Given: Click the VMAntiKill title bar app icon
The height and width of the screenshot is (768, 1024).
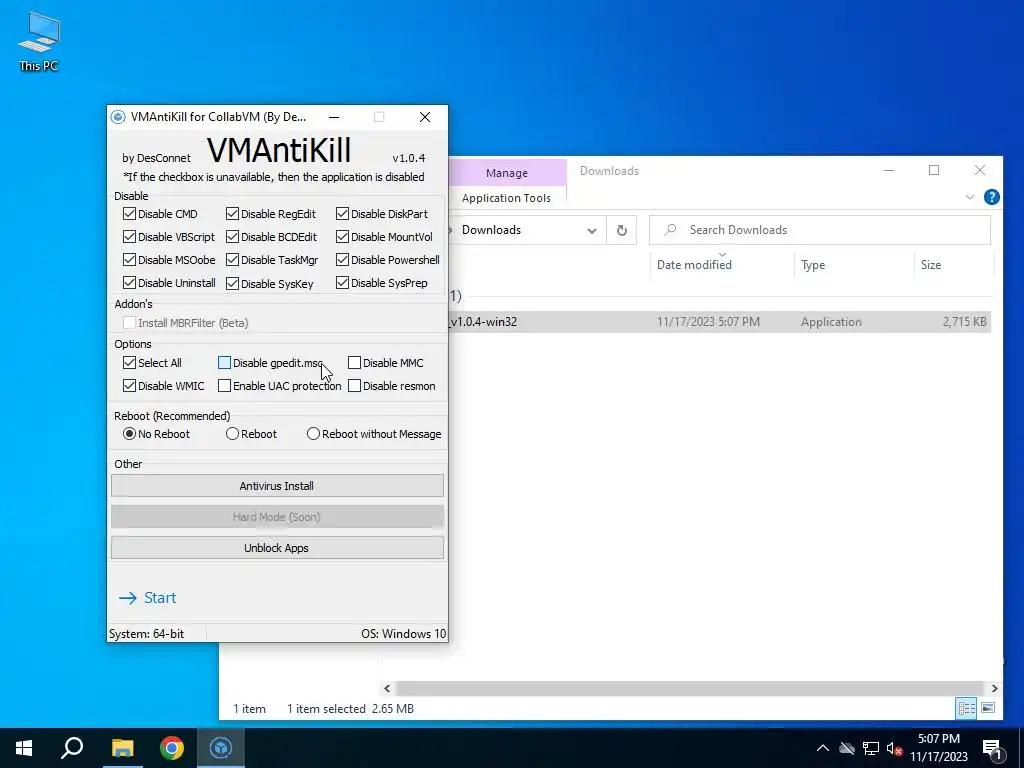Looking at the screenshot, I should click(x=118, y=117).
